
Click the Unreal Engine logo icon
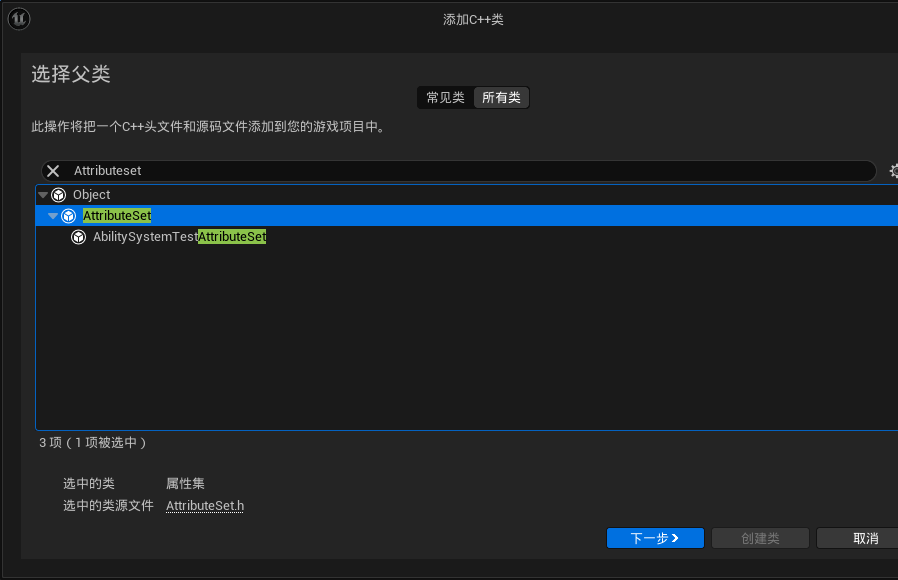(18, 18)
